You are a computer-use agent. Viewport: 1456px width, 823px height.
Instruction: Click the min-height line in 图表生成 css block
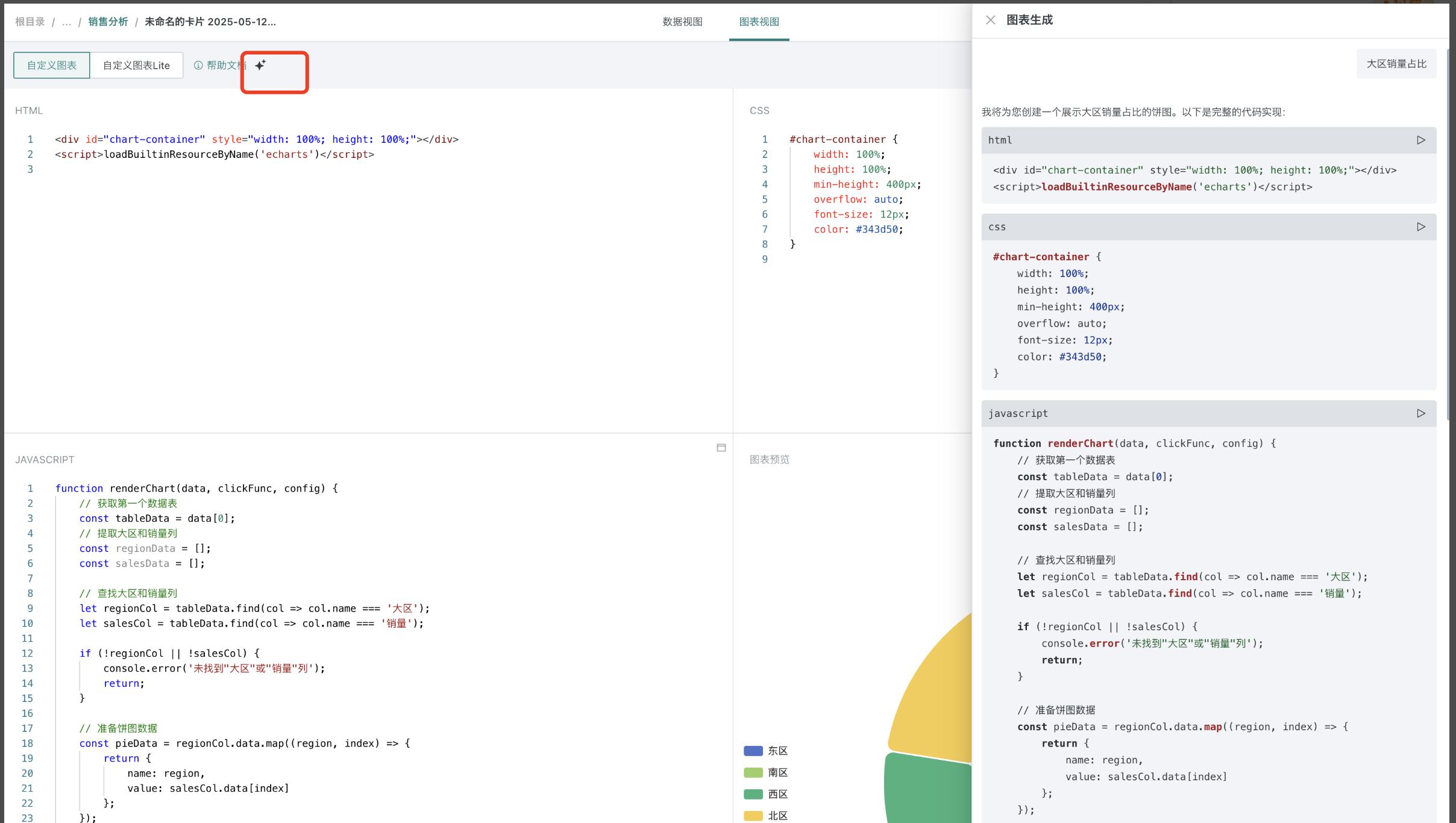click(x=1071, y=307)
